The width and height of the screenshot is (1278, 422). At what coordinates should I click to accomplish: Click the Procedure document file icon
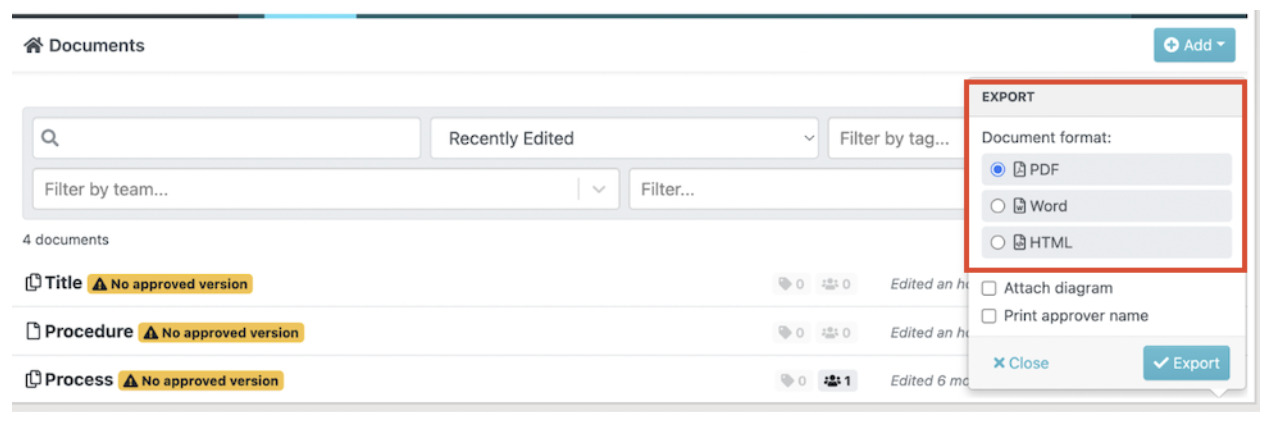[33, 331]
